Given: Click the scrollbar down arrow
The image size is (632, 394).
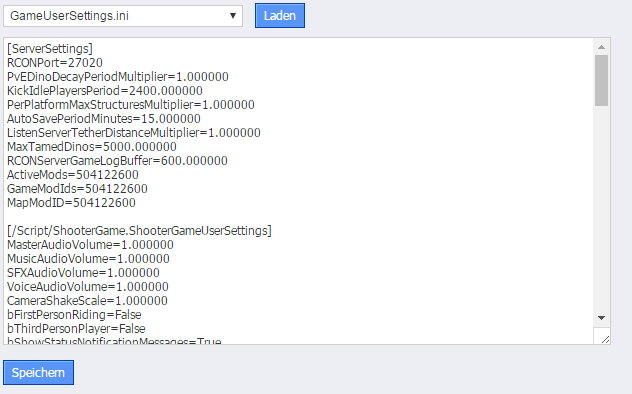Looking at the screenshot, I should click(x=601, y=318).
